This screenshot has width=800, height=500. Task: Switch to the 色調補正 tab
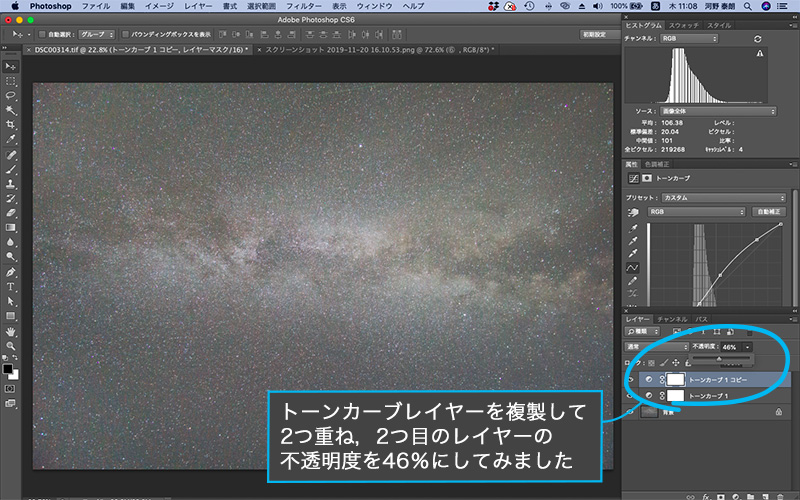tap(657, 164)
